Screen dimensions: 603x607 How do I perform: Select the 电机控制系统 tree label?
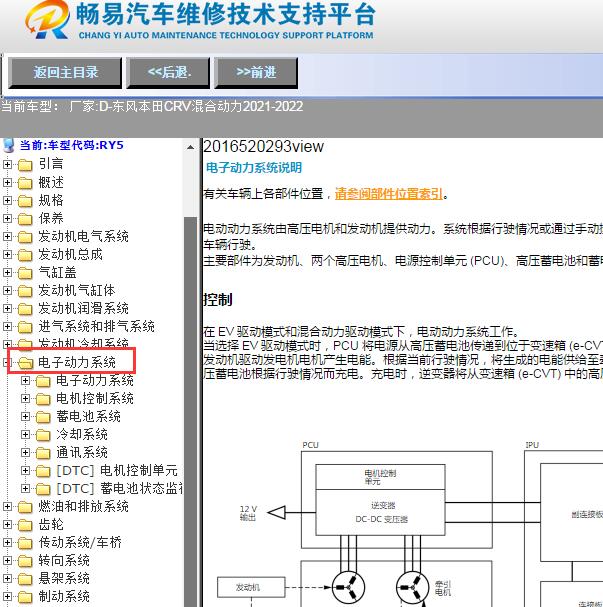(95, 398)
